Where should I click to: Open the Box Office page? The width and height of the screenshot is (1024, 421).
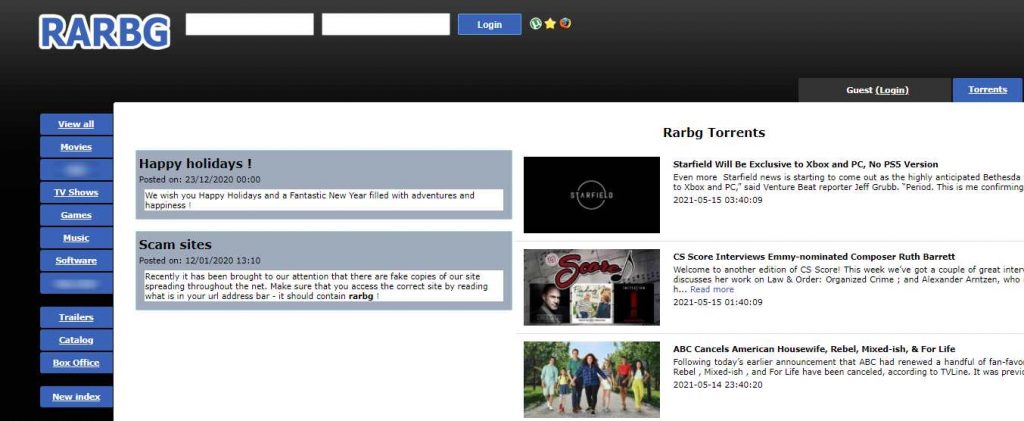[76, 363]
